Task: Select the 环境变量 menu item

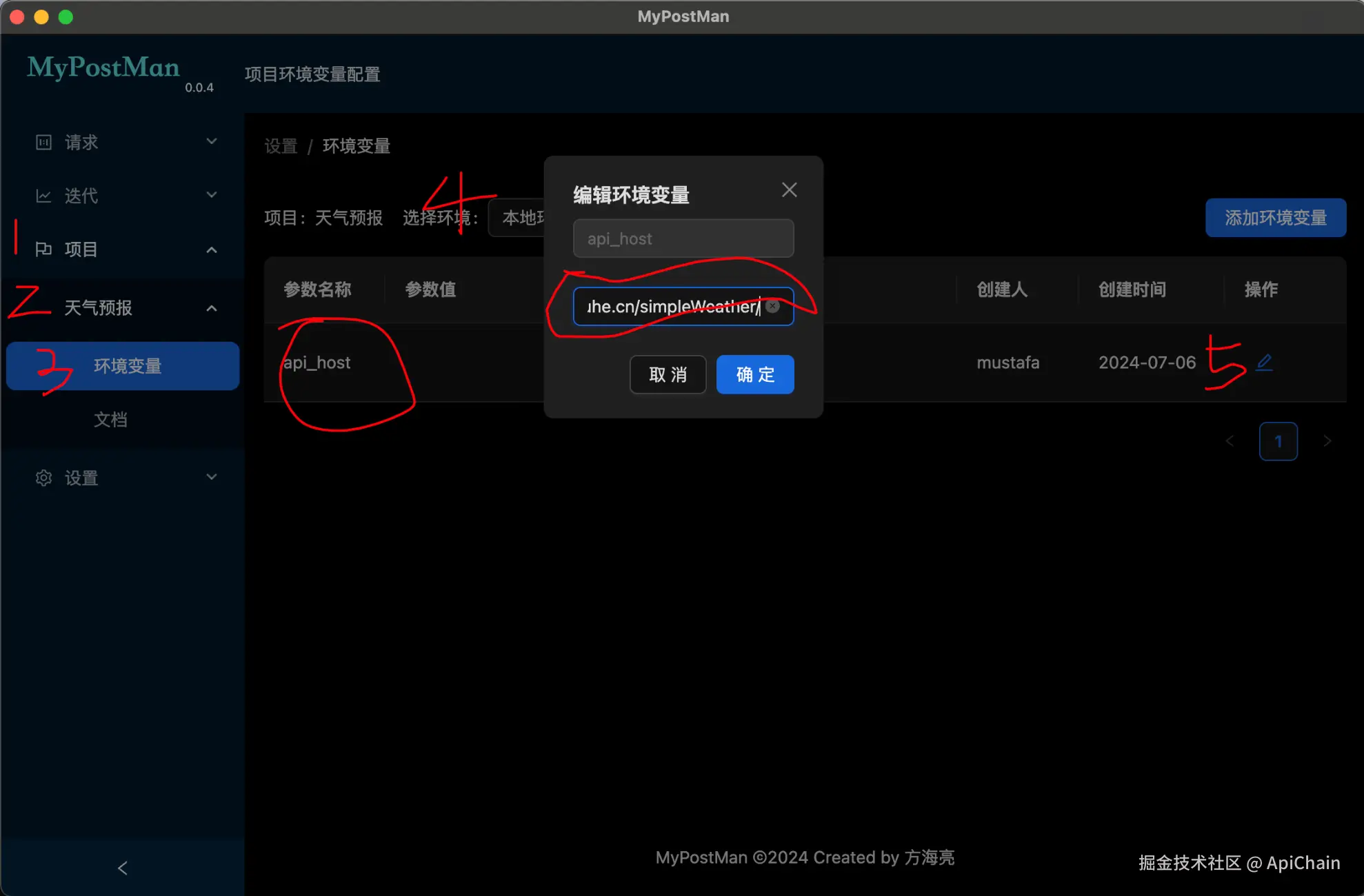Action: point(127,366)
